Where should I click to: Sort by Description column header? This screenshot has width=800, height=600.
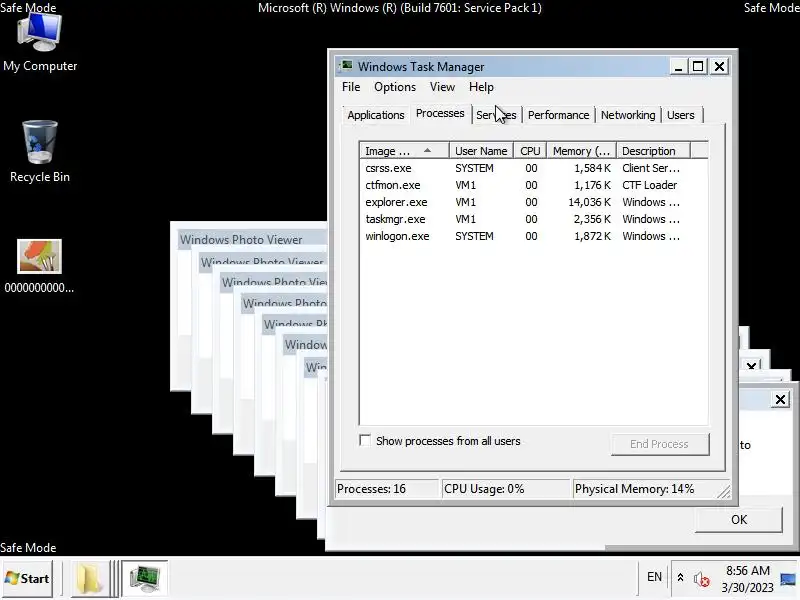653,151
